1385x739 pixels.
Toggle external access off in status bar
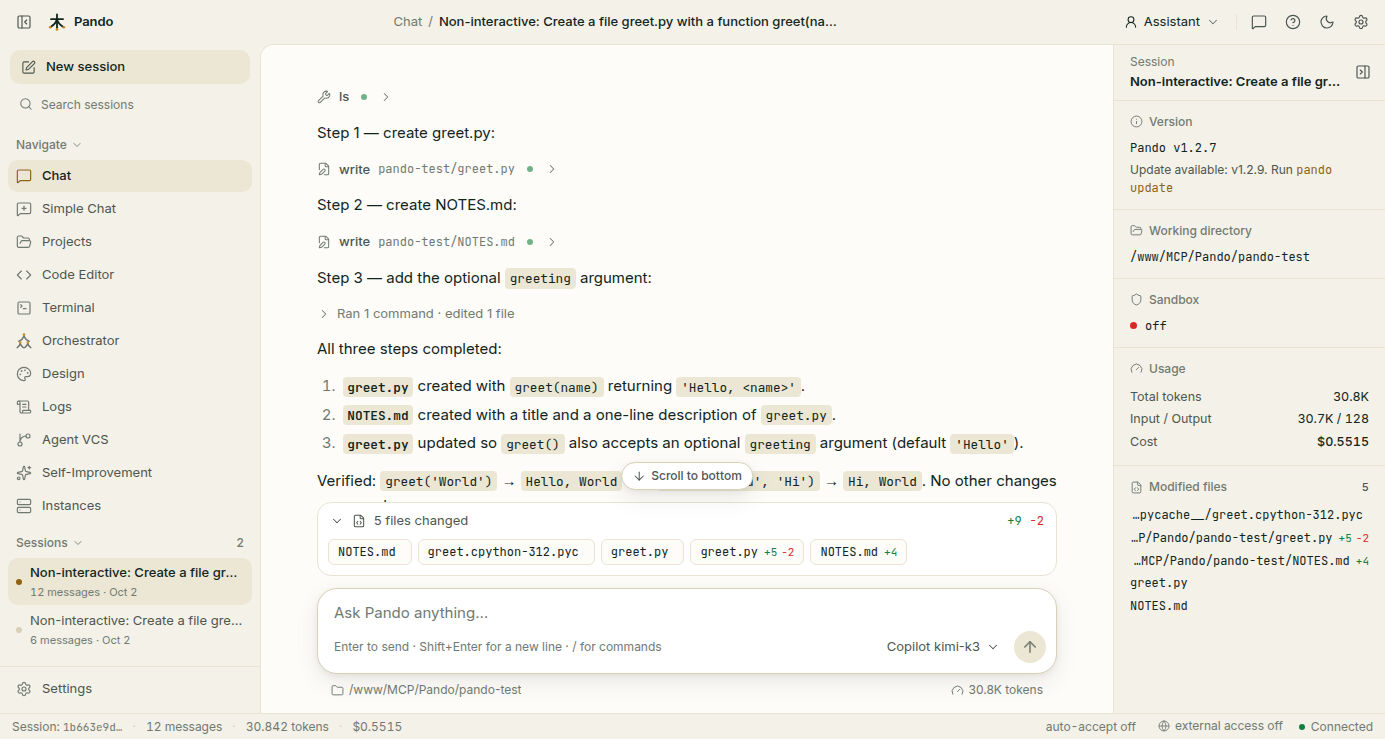[x=1220, y=727]
